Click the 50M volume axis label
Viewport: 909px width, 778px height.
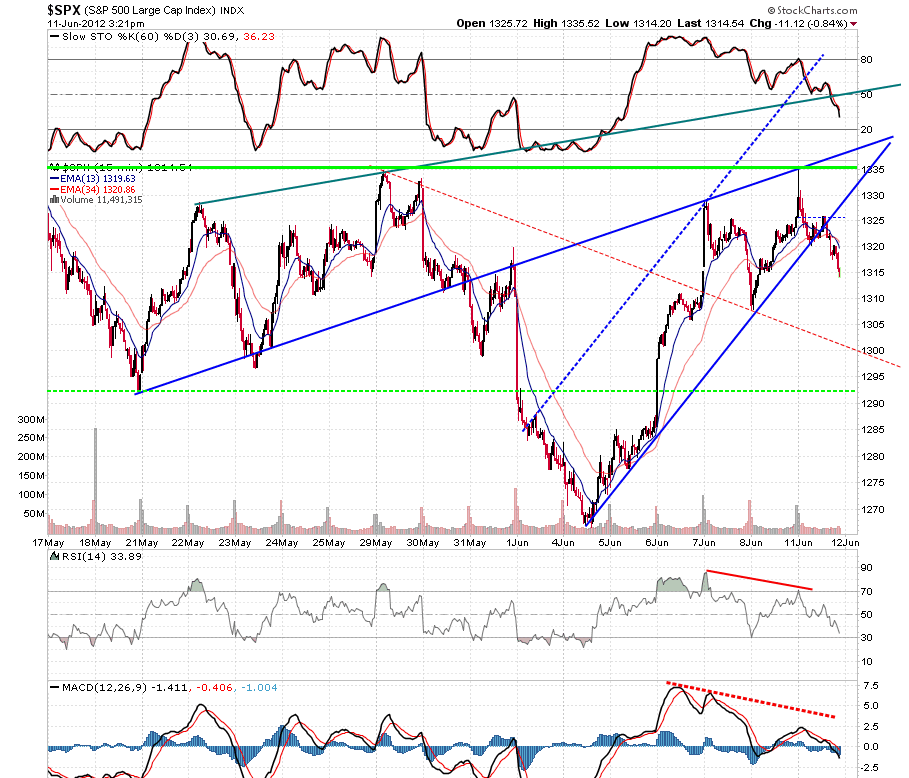tap(34, 514)
